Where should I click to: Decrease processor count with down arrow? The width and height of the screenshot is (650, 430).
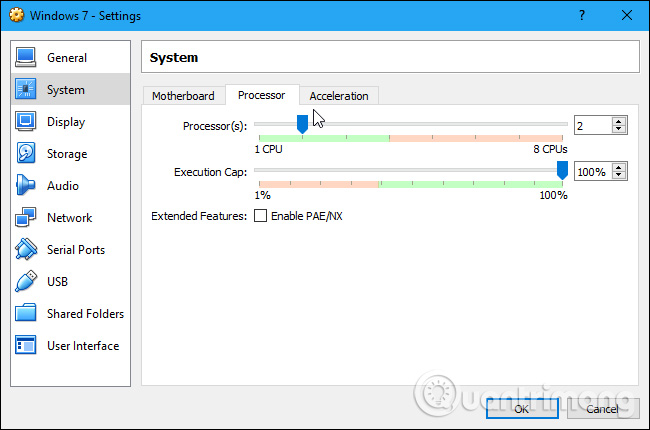click(618, 129)
